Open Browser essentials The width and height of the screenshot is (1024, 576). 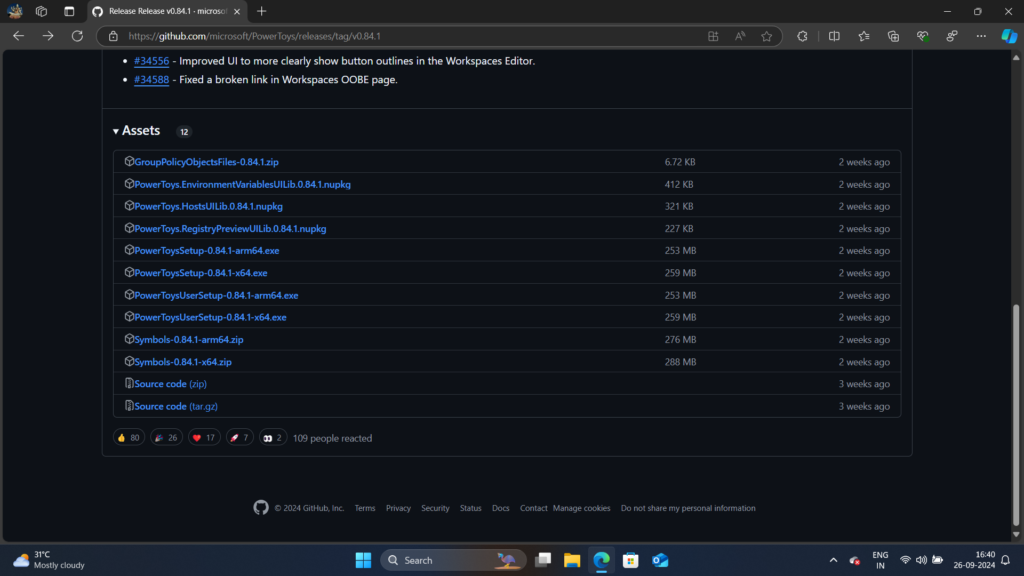pos(922,36)
